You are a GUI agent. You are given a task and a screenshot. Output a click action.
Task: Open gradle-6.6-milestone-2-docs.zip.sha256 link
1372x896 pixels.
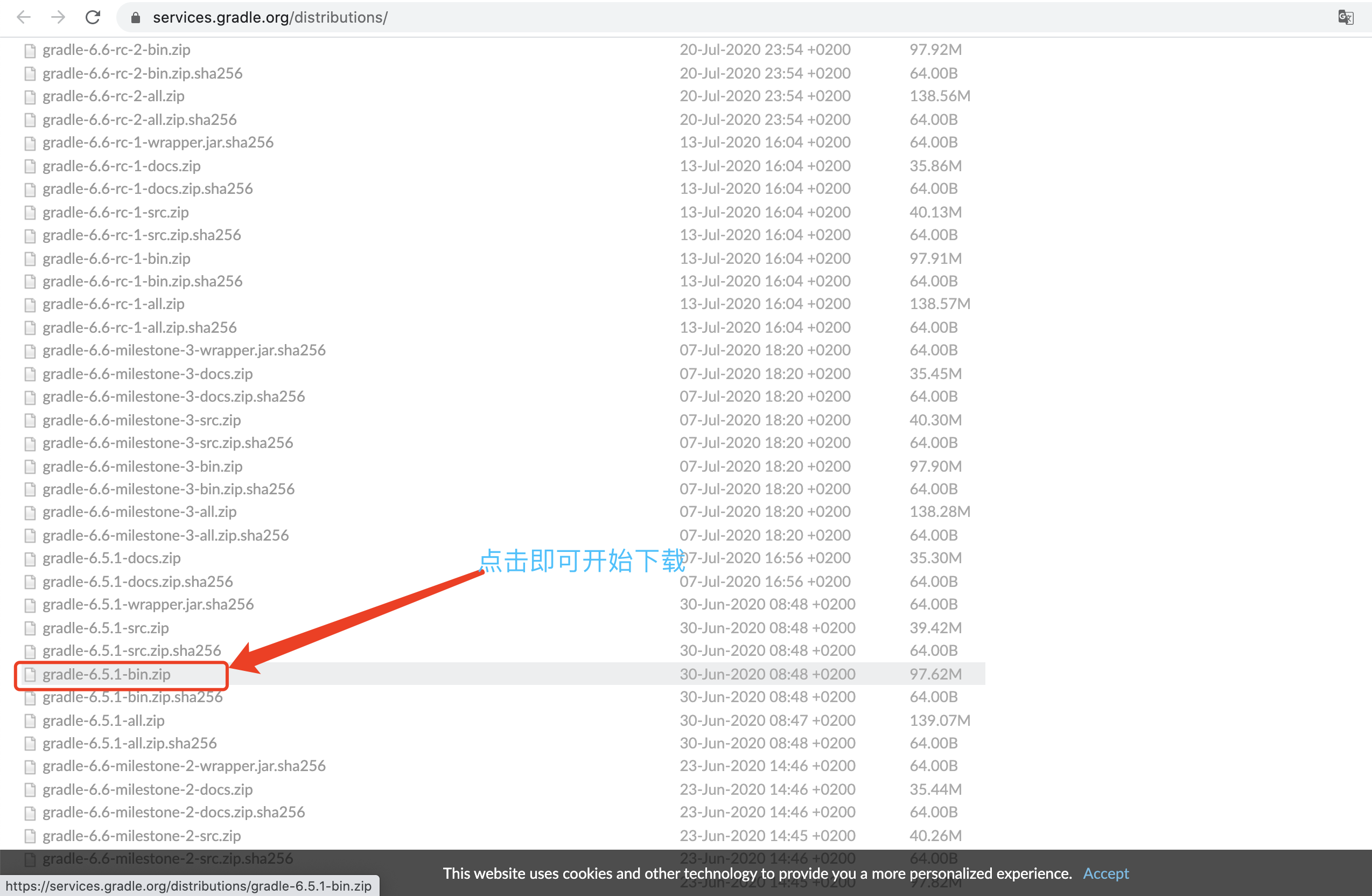pyautogui.click(x=173, y=812)
